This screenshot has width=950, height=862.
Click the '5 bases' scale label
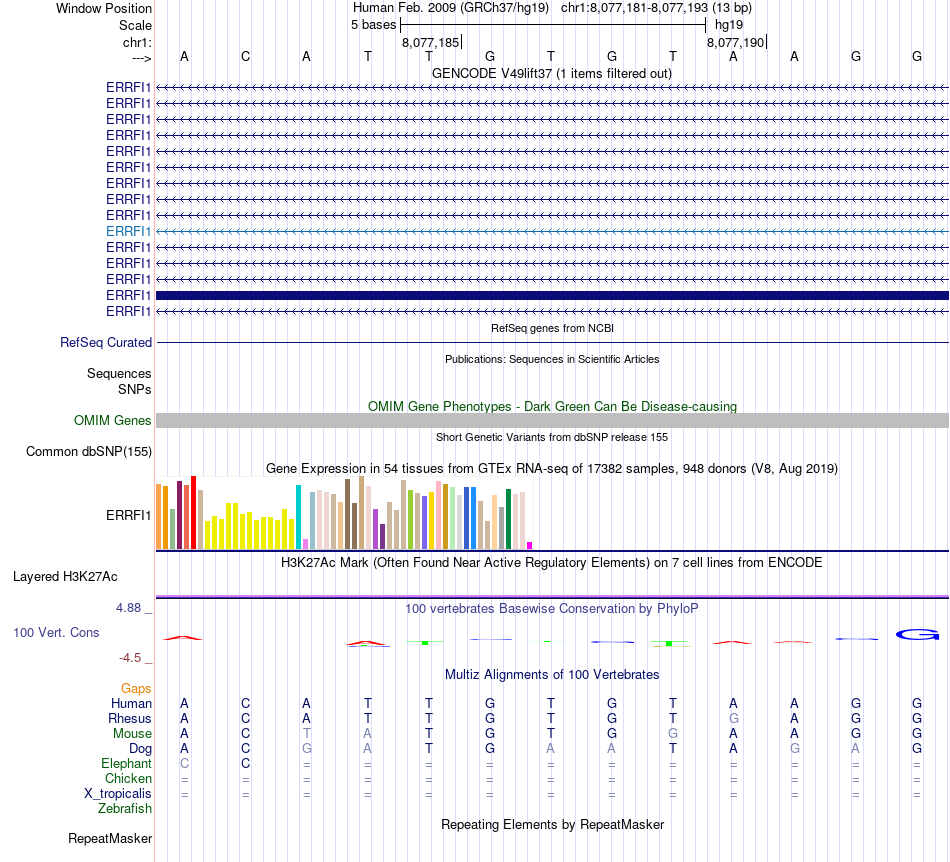click(373, 25)
